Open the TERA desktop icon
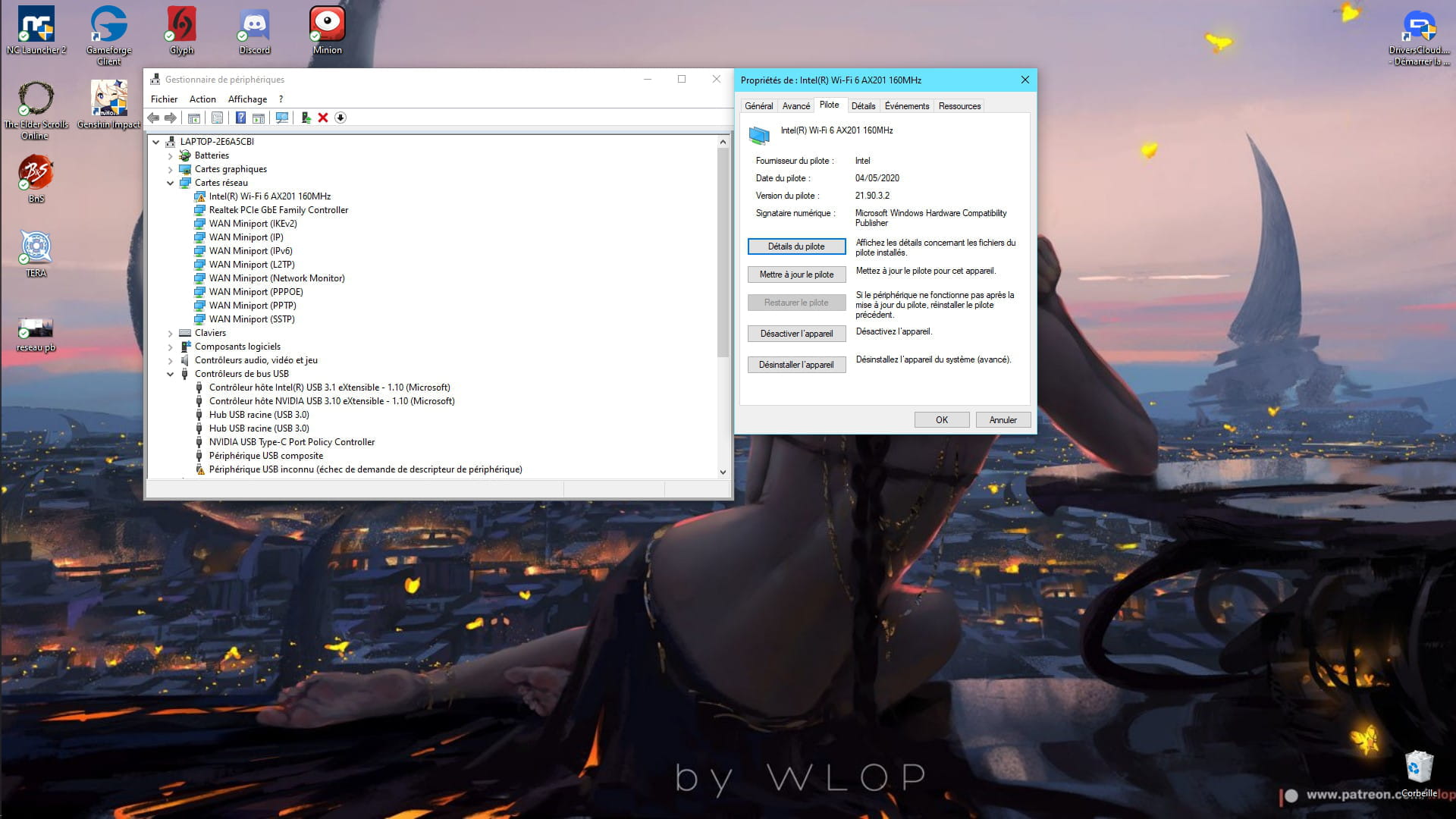 [36, 253]
